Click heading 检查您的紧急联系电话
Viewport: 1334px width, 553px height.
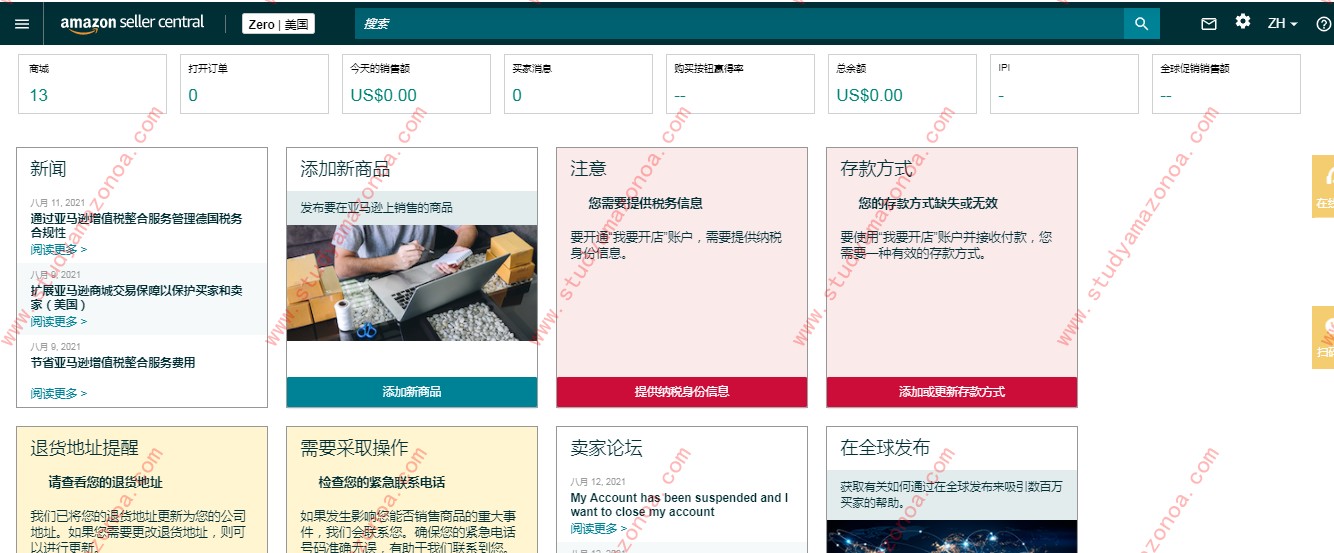tap(382, 482)
